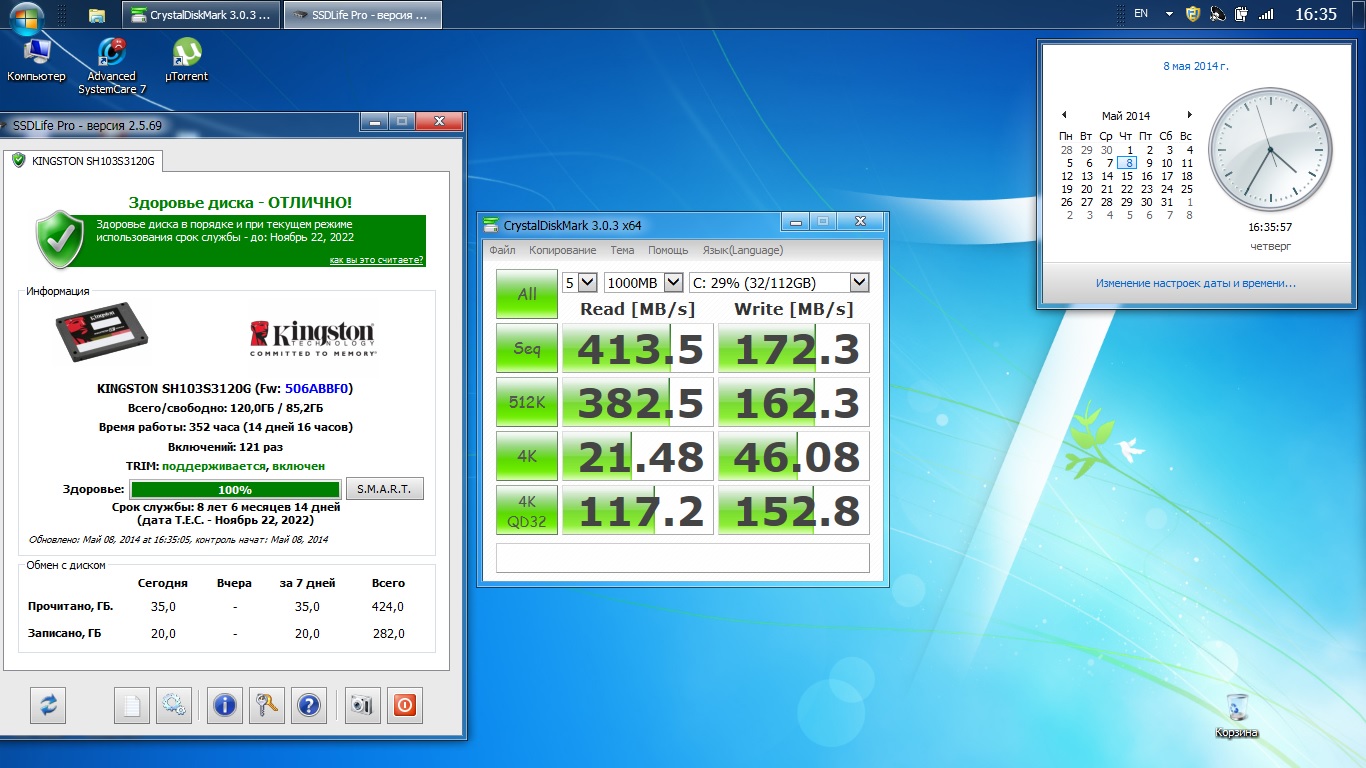Click the refresh arrows icon in SSDLife
The width and height of the screenshot is (1366, 768).
coord(48,705)
